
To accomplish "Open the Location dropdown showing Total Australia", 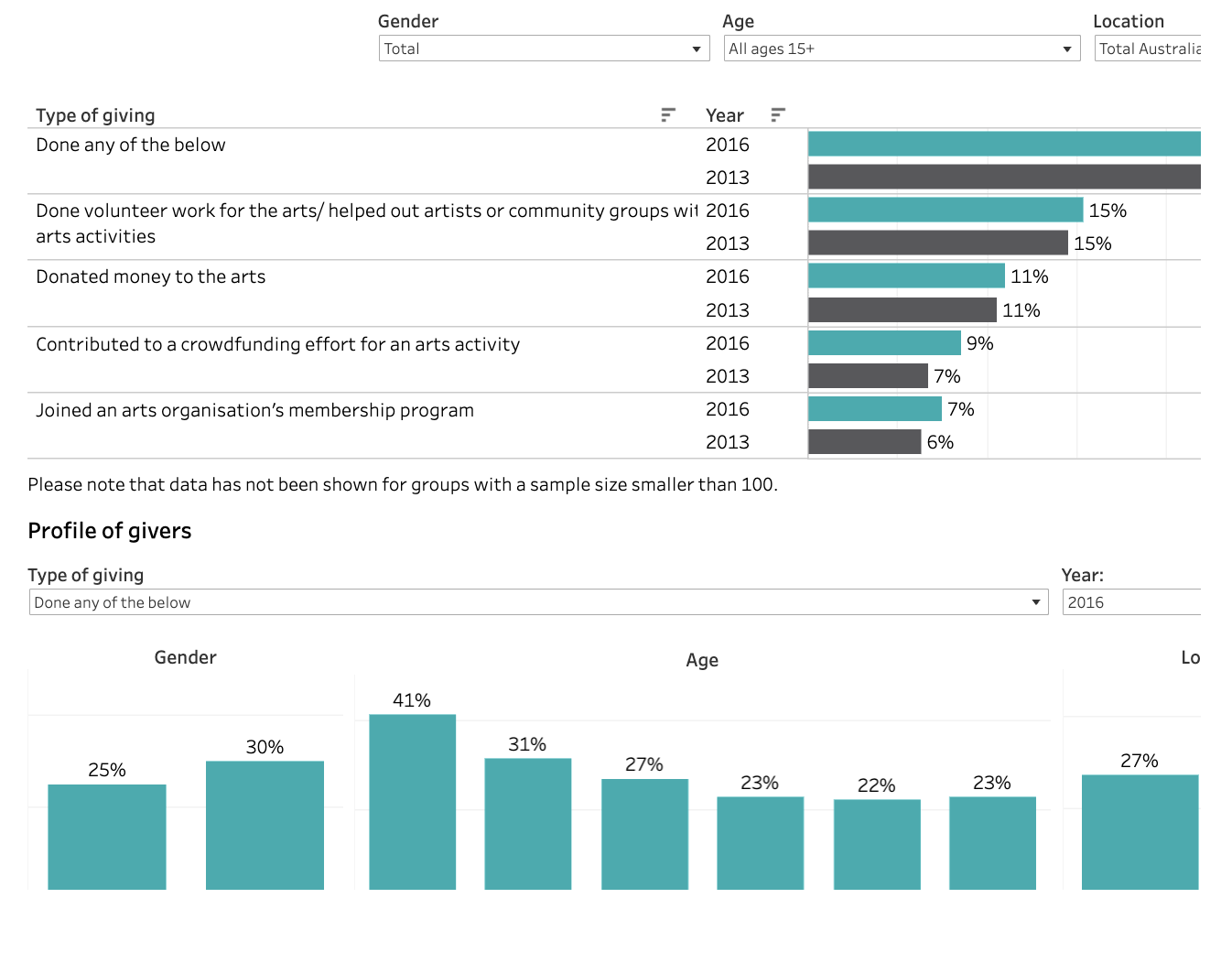I will point(1148,49).
